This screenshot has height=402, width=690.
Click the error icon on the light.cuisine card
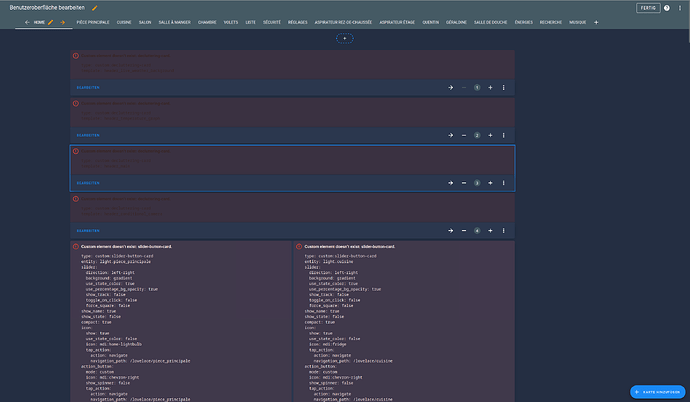pyautogui.click(x=299, y=247)
